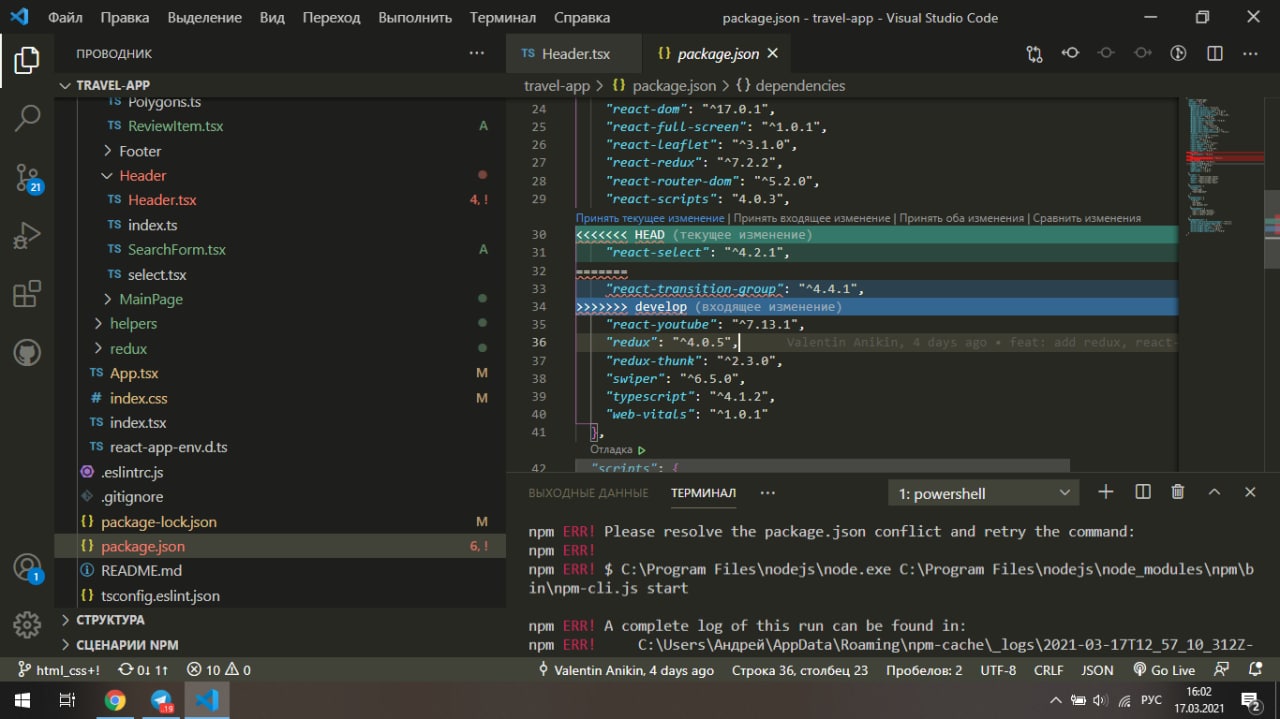Open tsconfig.eslint.json in the explorer
The width and height of the screenshot is (1280, 719).
tap(160, 595)
